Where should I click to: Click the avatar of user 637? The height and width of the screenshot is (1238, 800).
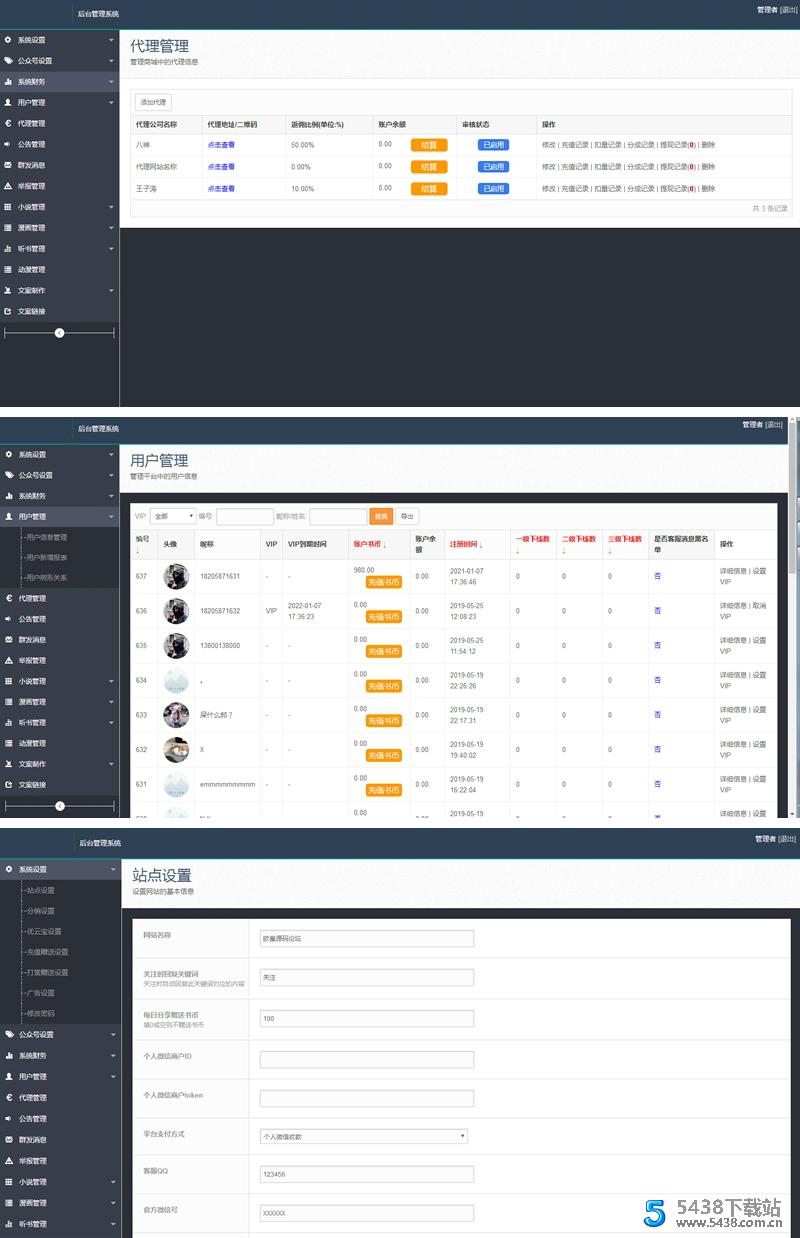[176, 576]
